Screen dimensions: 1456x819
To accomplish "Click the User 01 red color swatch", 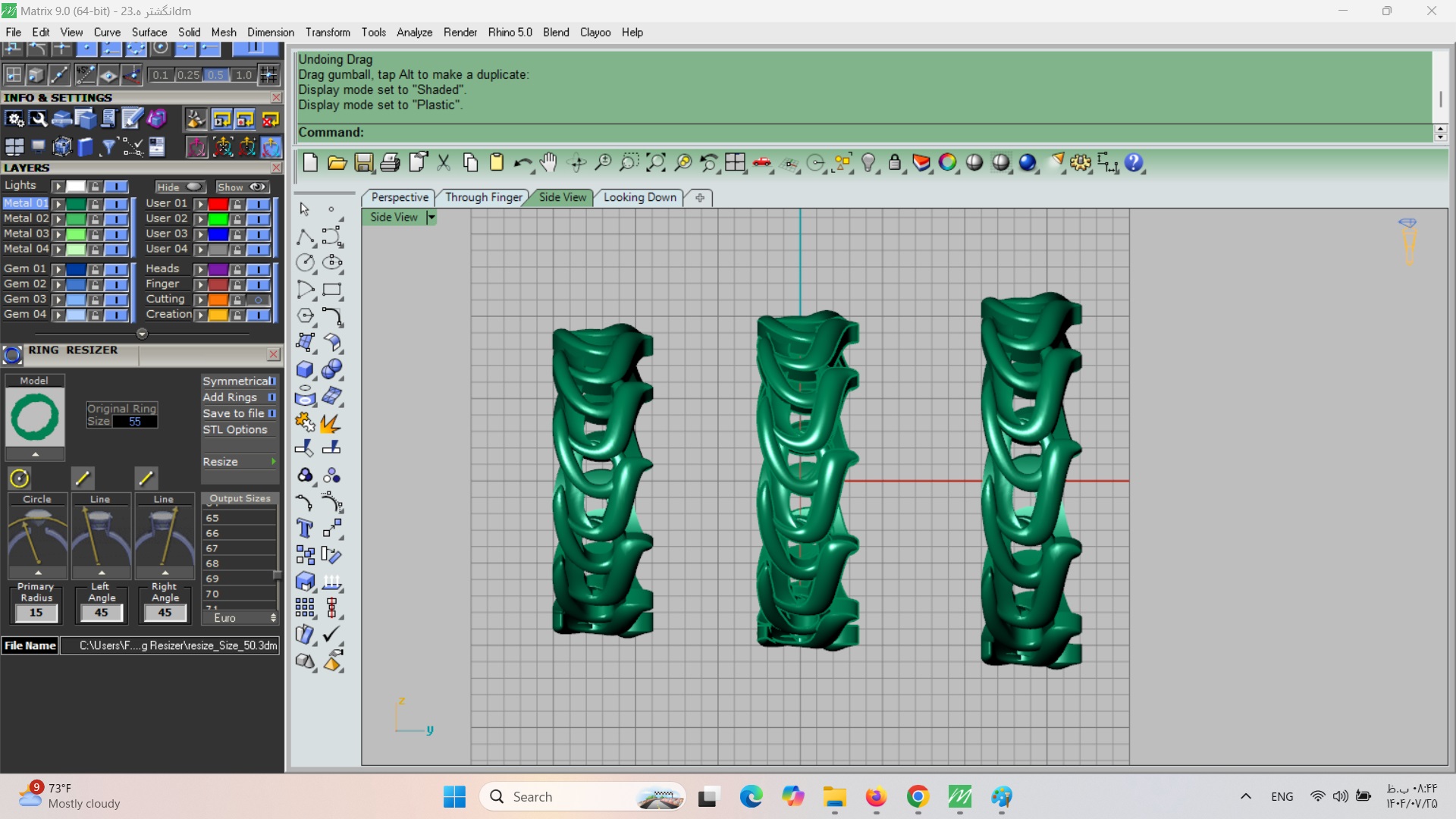I will pyautogui.click(x=218, y=204).
